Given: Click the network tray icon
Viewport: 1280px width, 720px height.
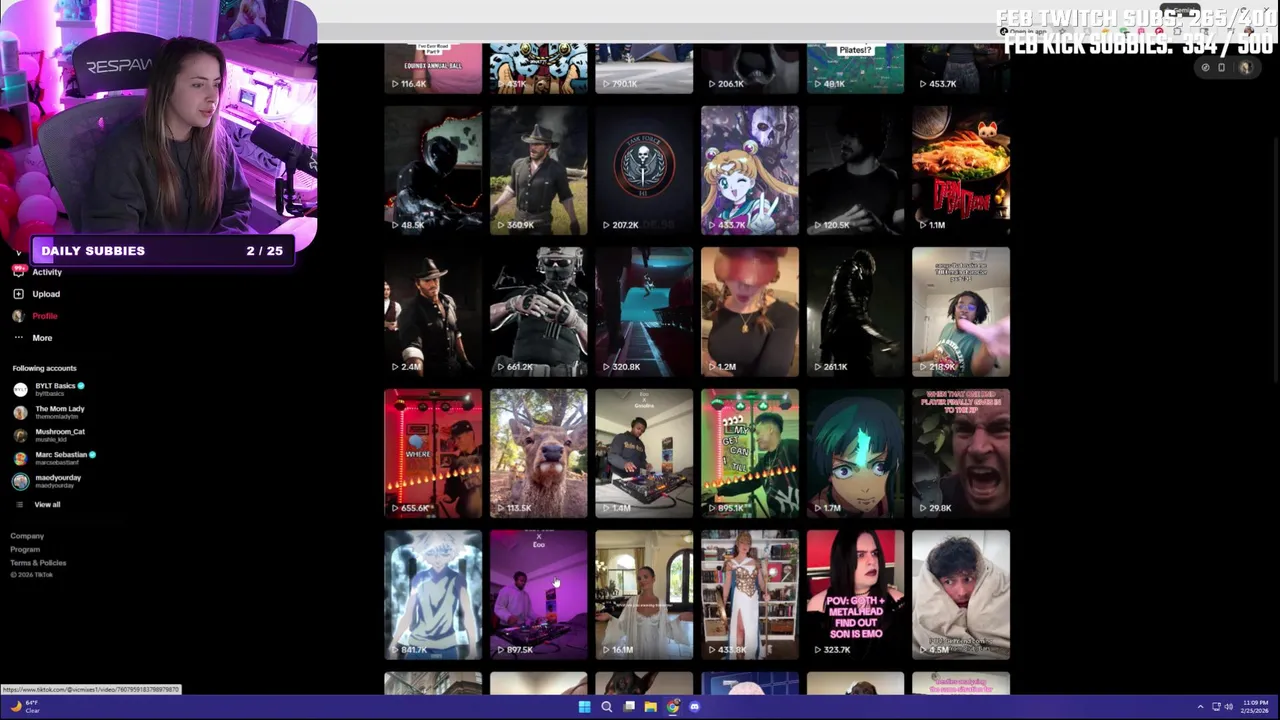Looking at the screenshot, I should point(1215,707).
